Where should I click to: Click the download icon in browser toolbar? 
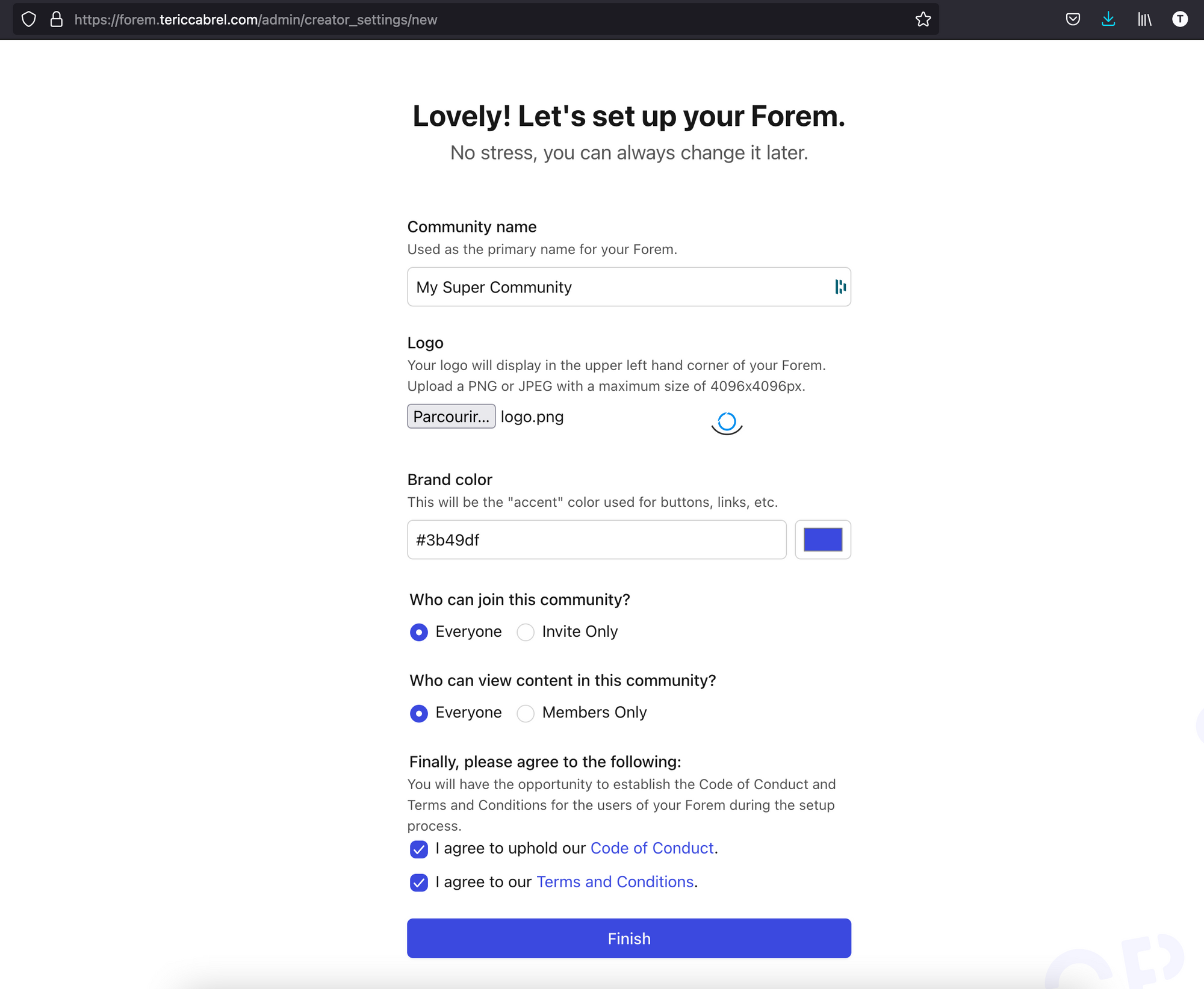(1109, 19)
